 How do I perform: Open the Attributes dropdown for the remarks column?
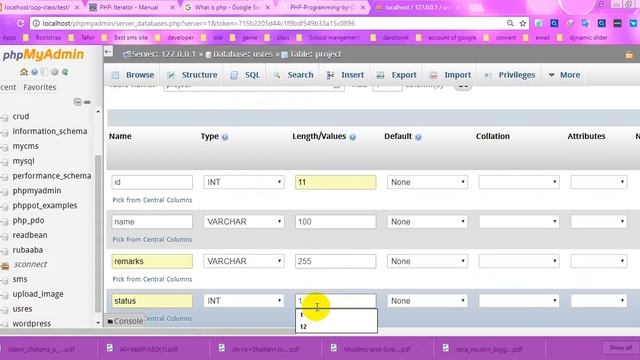(x=599, y=261)
